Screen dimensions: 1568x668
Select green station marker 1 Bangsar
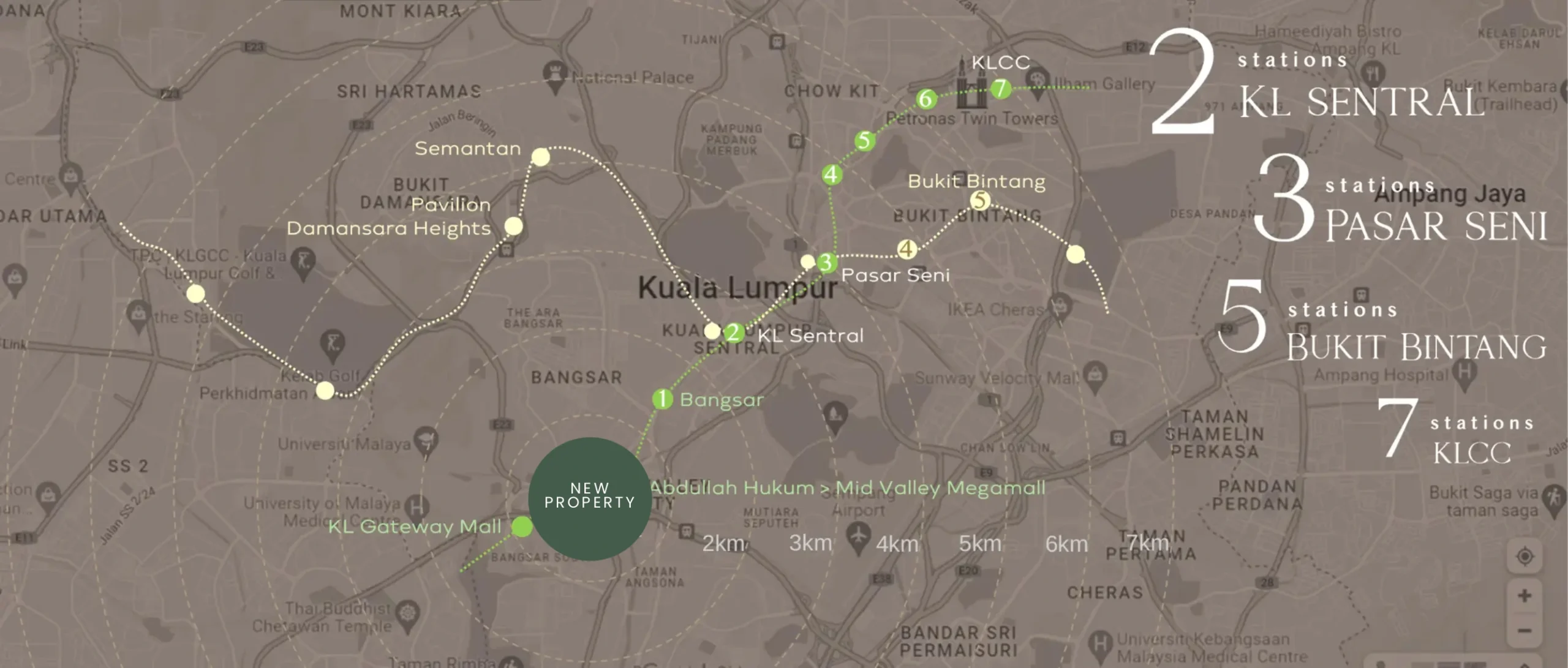[662, 399]
